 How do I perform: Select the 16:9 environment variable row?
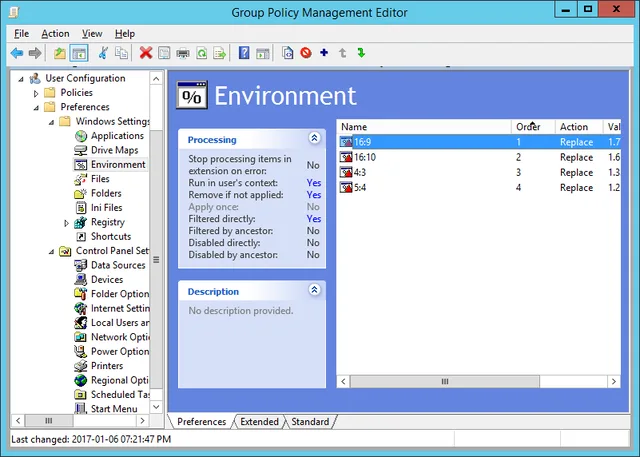tap(479, 142)
